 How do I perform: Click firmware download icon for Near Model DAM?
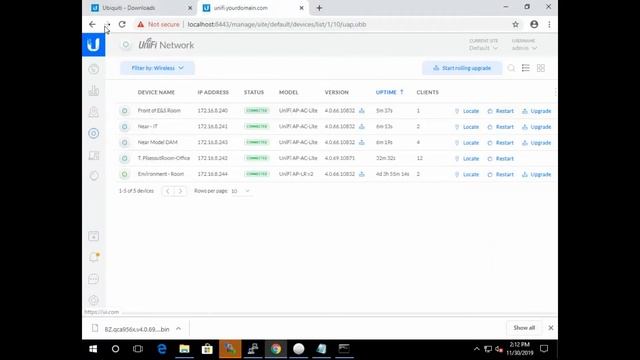(362, 142)
